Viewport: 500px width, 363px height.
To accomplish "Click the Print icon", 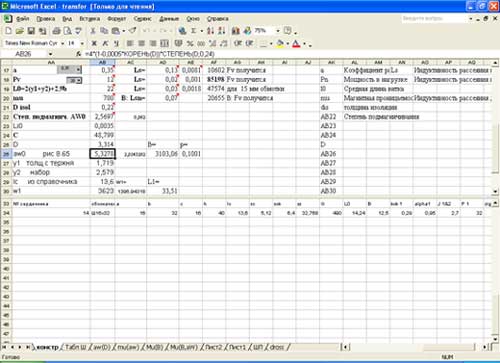I will coord(56,31).
